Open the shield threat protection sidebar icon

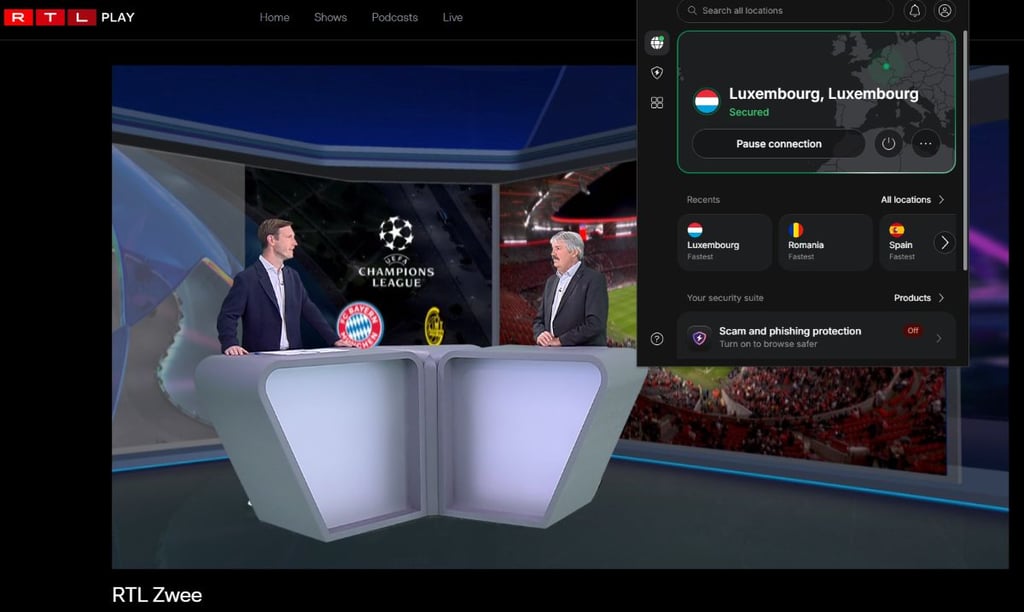657,72
